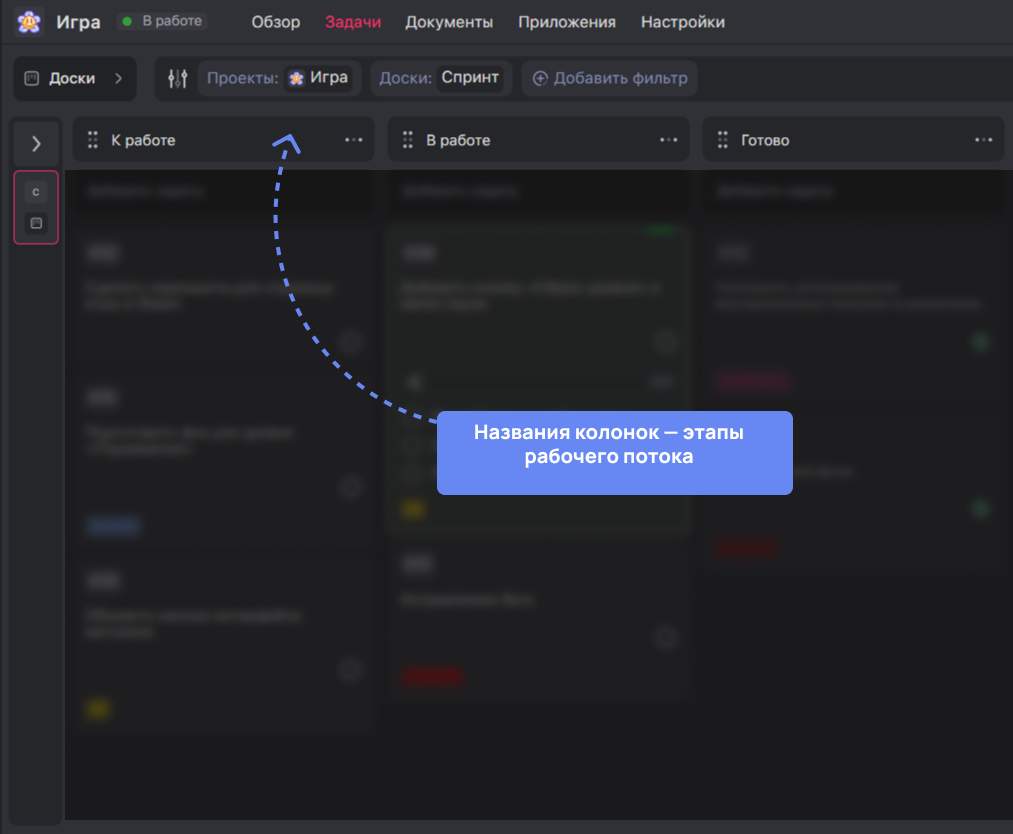
Task: Click the Добавить фильтр button
Action: tap(610, 78)
